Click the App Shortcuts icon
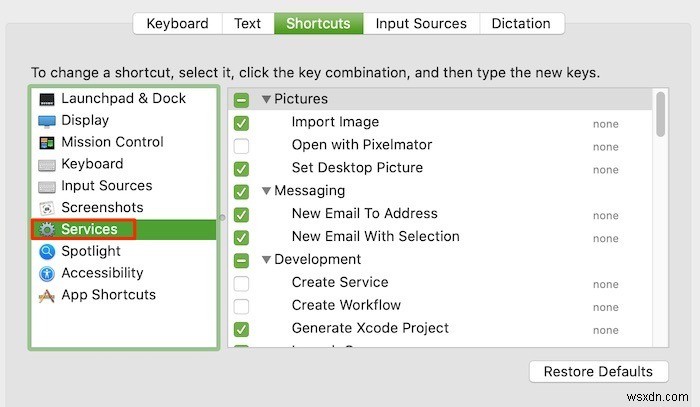Screen dimensions: 700x407 point(47,296)
